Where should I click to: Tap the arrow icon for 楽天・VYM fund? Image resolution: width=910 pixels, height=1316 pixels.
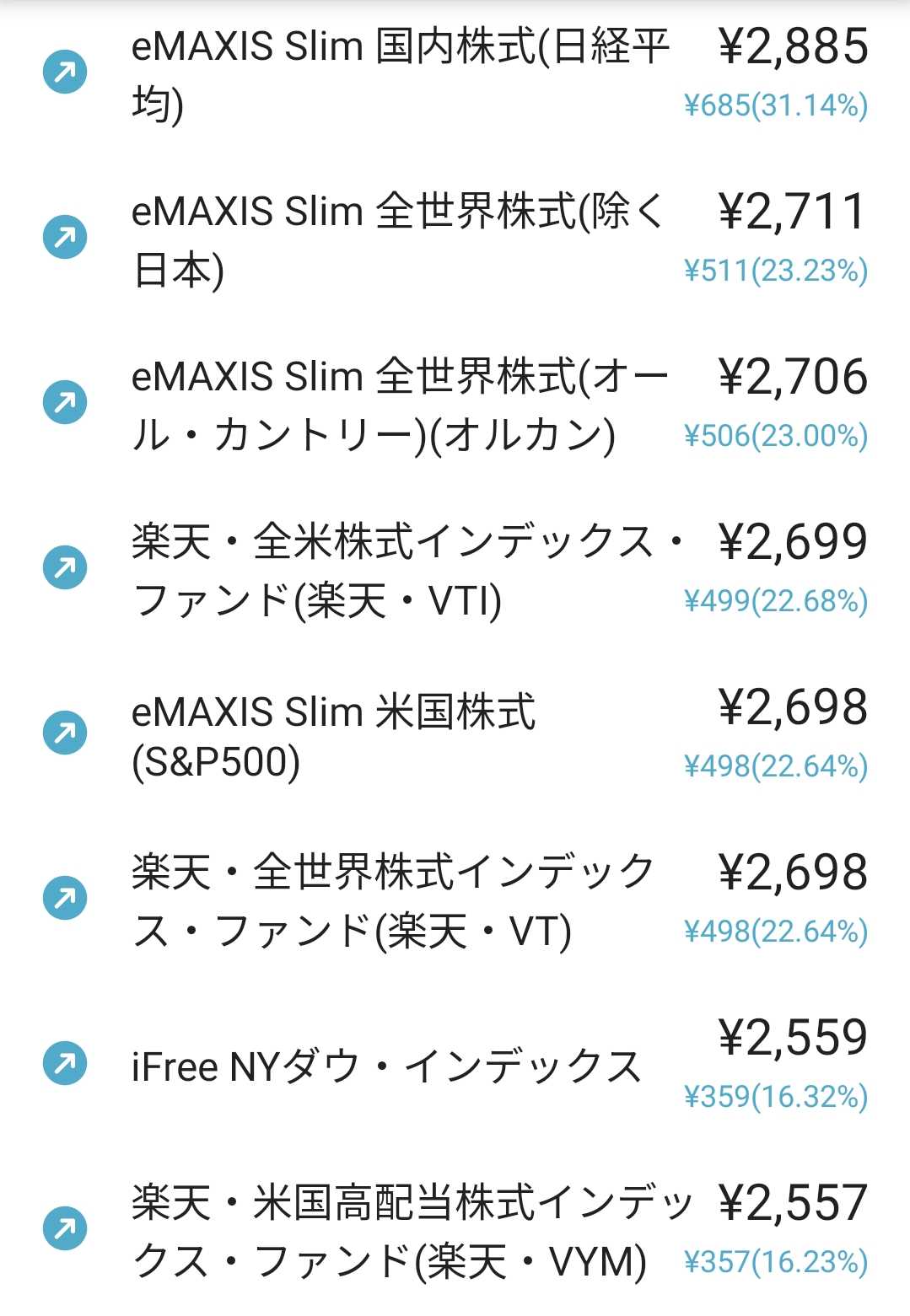tap(65, 1229)
